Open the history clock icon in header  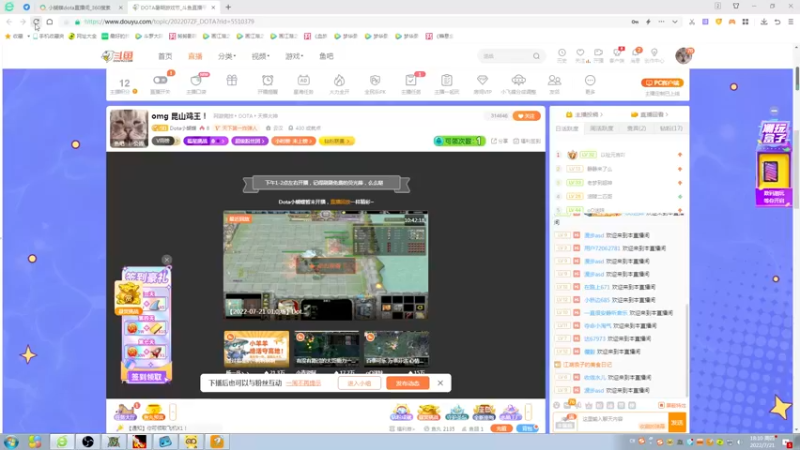[x=562, y=53]
